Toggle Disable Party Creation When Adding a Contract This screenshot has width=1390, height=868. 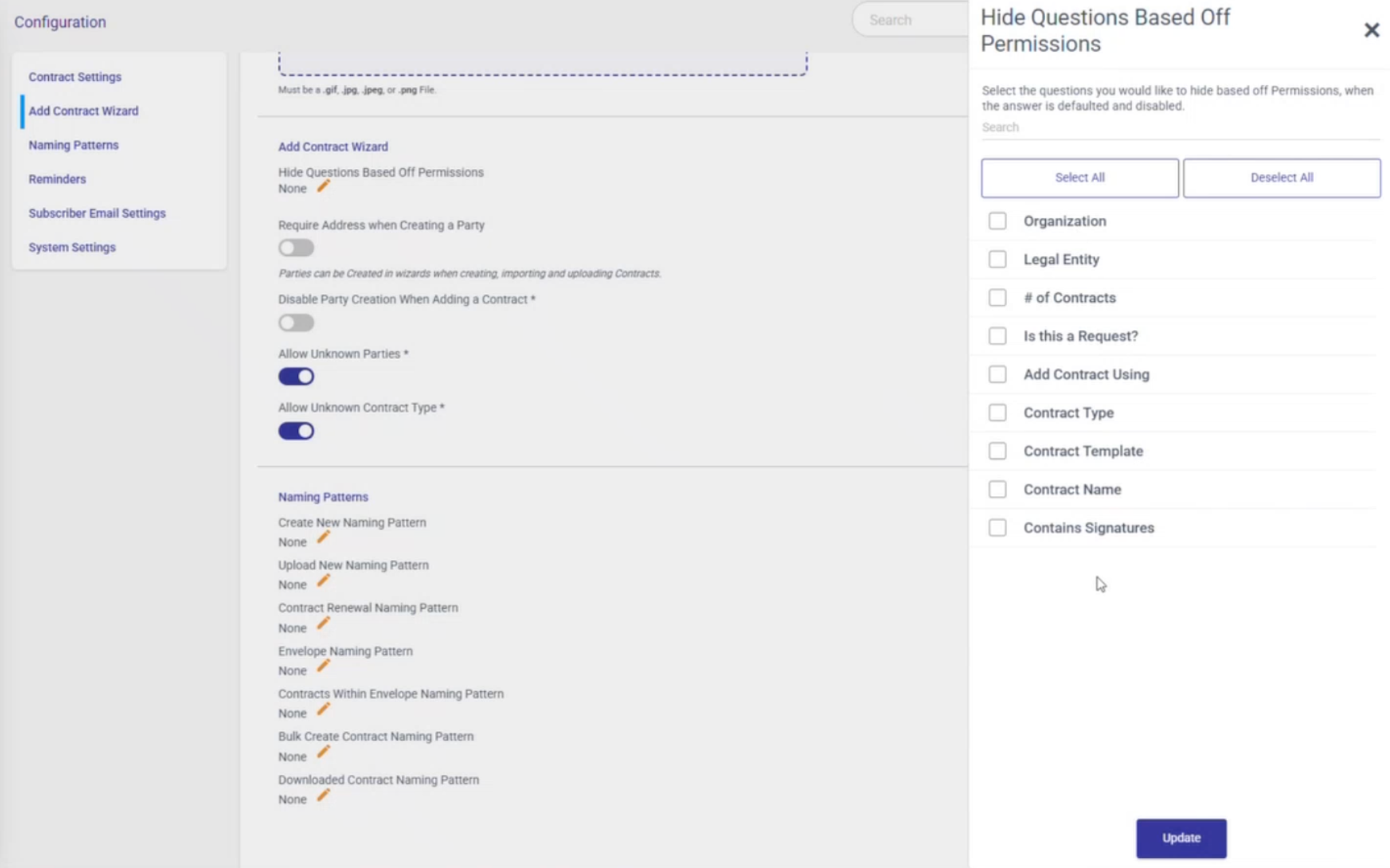pos(296,322)
